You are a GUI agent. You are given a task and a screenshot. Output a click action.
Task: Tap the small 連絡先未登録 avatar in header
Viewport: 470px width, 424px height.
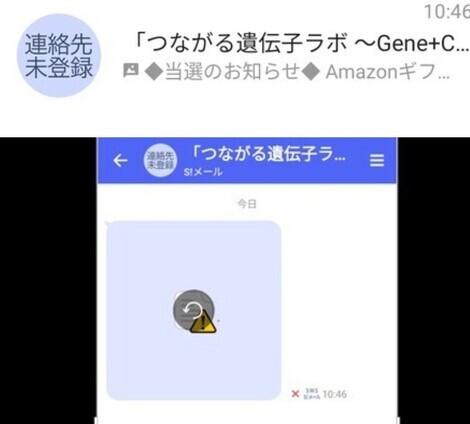pyautogui.click(x=161, y=160)
